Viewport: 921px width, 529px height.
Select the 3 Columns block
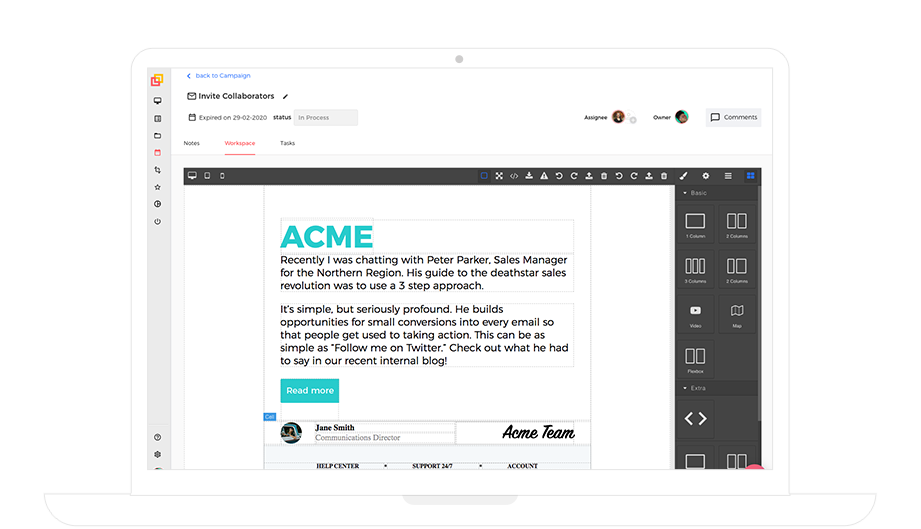click(x=695, y=269)
